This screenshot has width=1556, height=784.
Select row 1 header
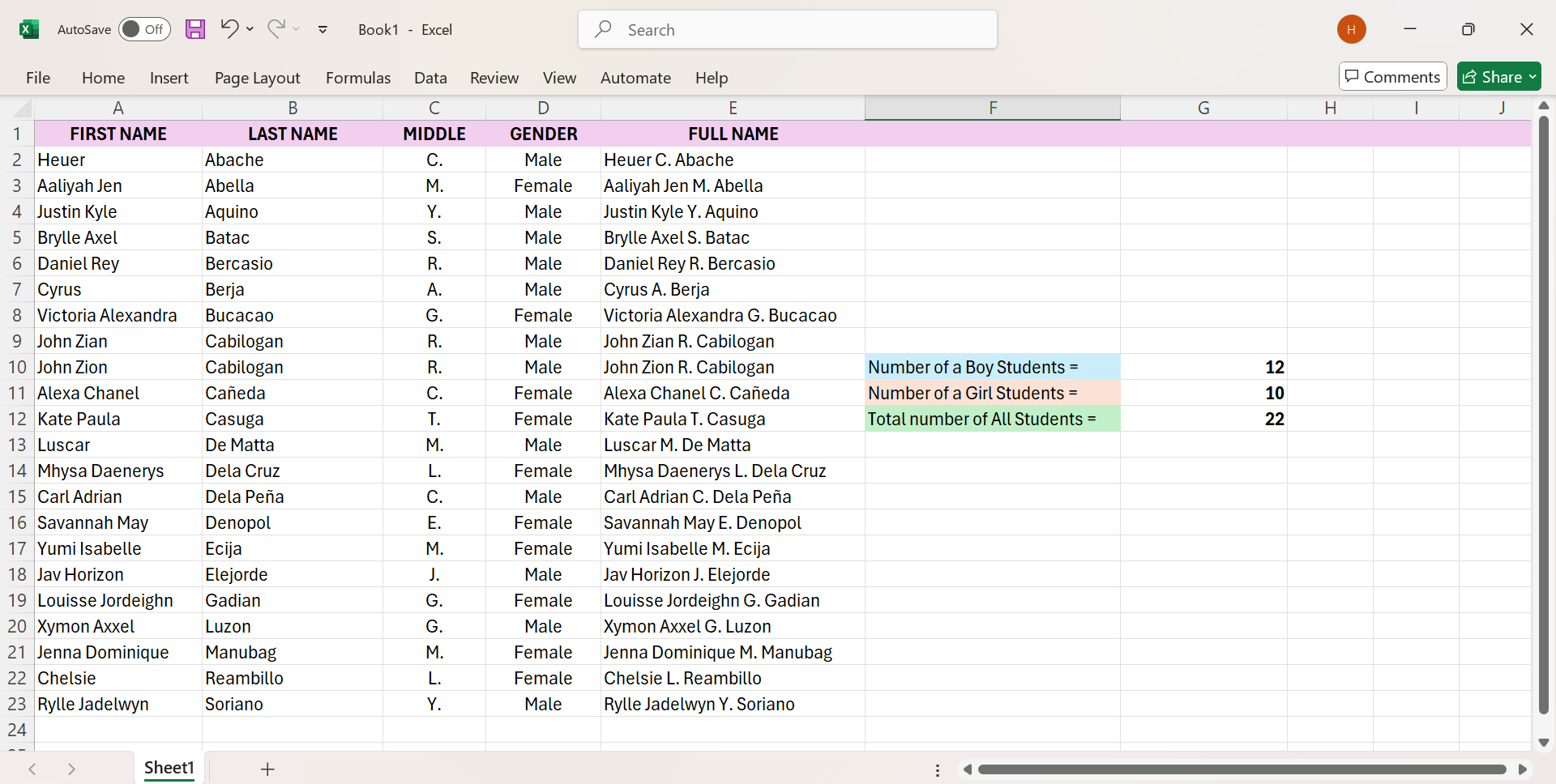tap(17, 134)
